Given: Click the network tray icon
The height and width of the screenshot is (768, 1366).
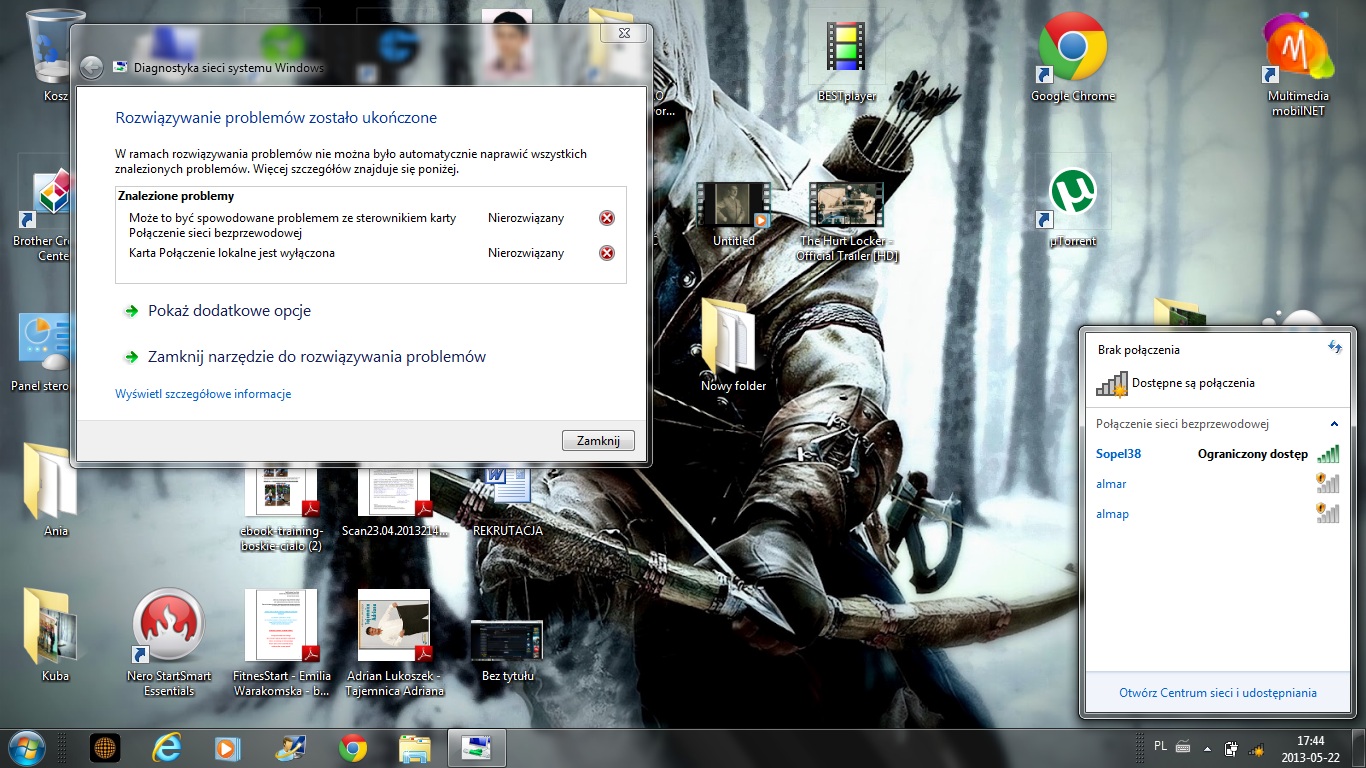Looking at the screenshot, I should (x=1258, y=748).
